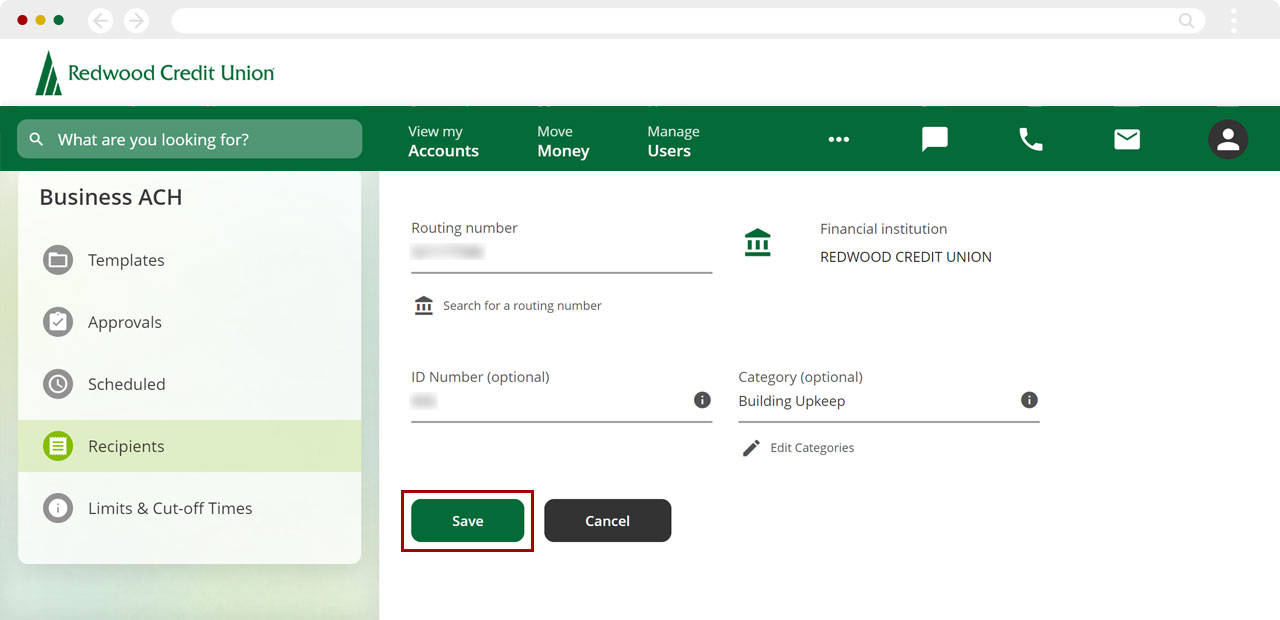Select Limits & Cut-off Times in the sidebar
The width and height of the screenshot is (1280, 620).
[x=189, y=508]
